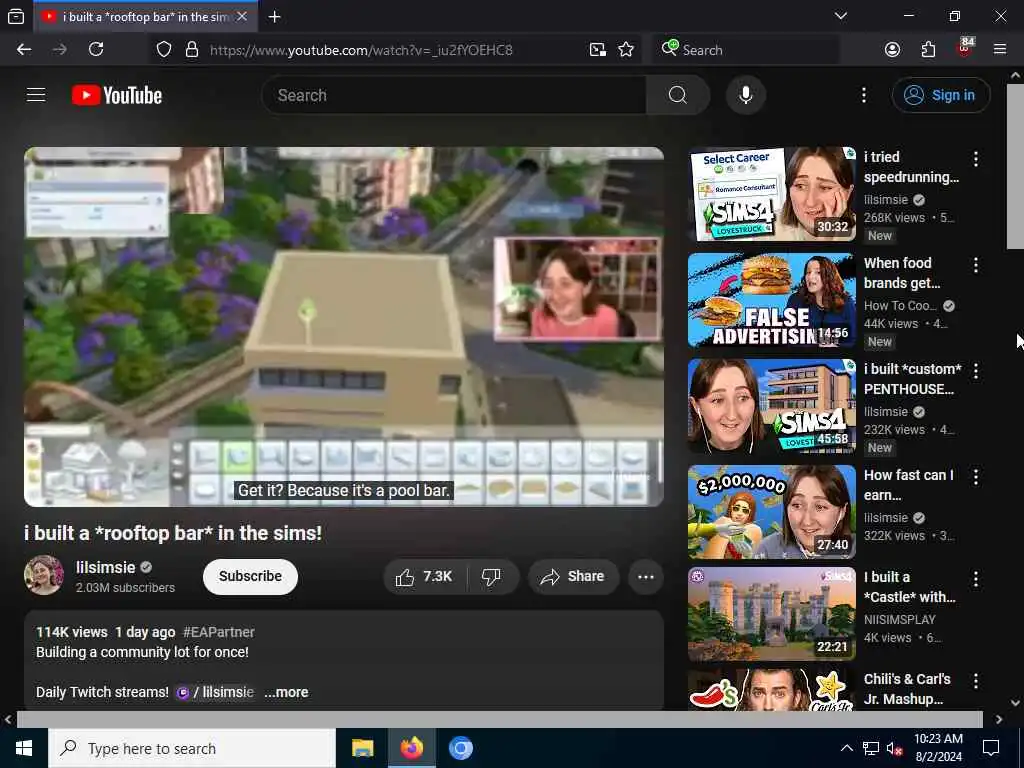This screenshot has height=768, width=1024.
Task: Open custom PENTHOUSE video thumbnail
Action: (x=771, y=406)
